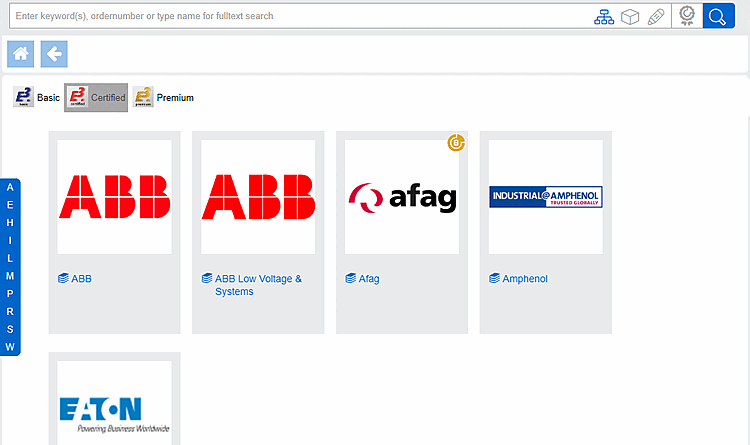Image resolution: width=750 pixels, height=445 pixels.
Task: Select the Premium catalog filter
Action: (163, 97)
